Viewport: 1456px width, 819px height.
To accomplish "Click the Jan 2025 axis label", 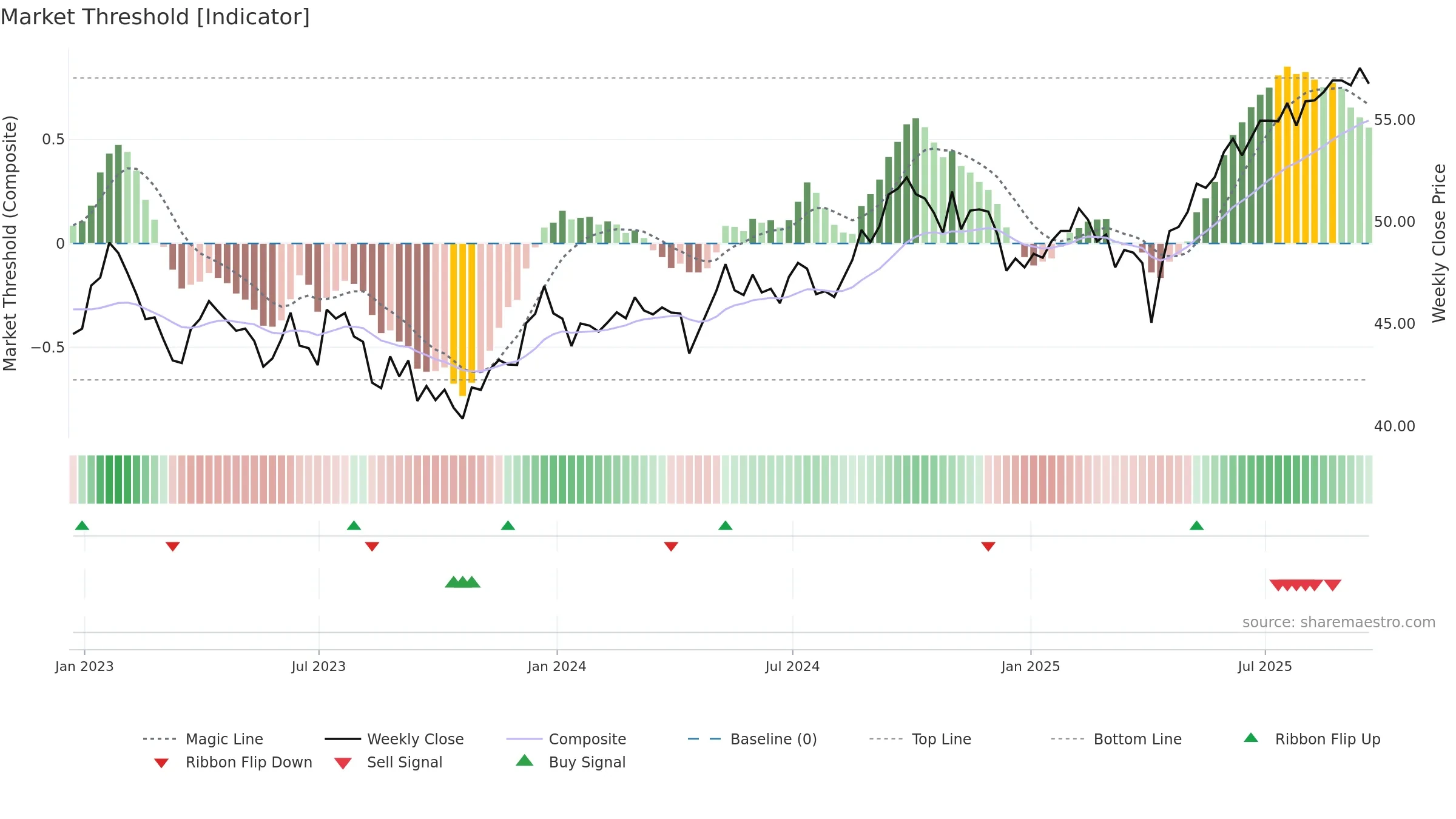I will coord(1031,666).
